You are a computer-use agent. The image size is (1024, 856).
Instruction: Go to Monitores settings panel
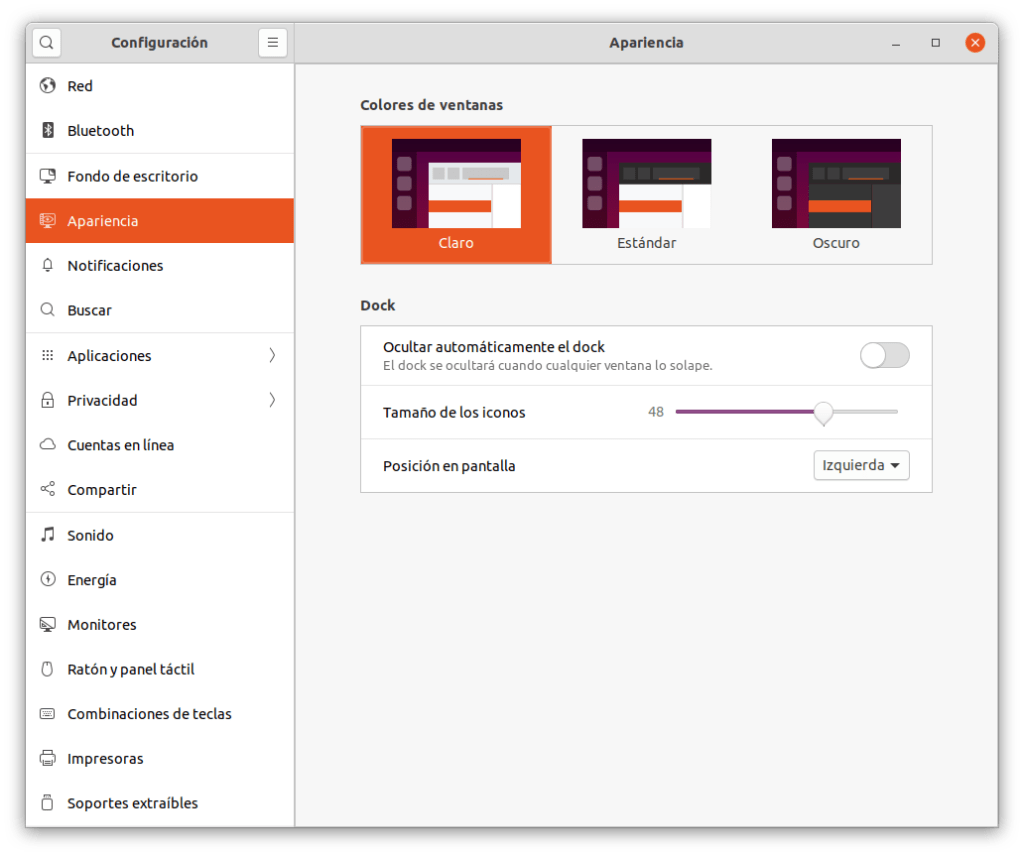pos(102,625)
